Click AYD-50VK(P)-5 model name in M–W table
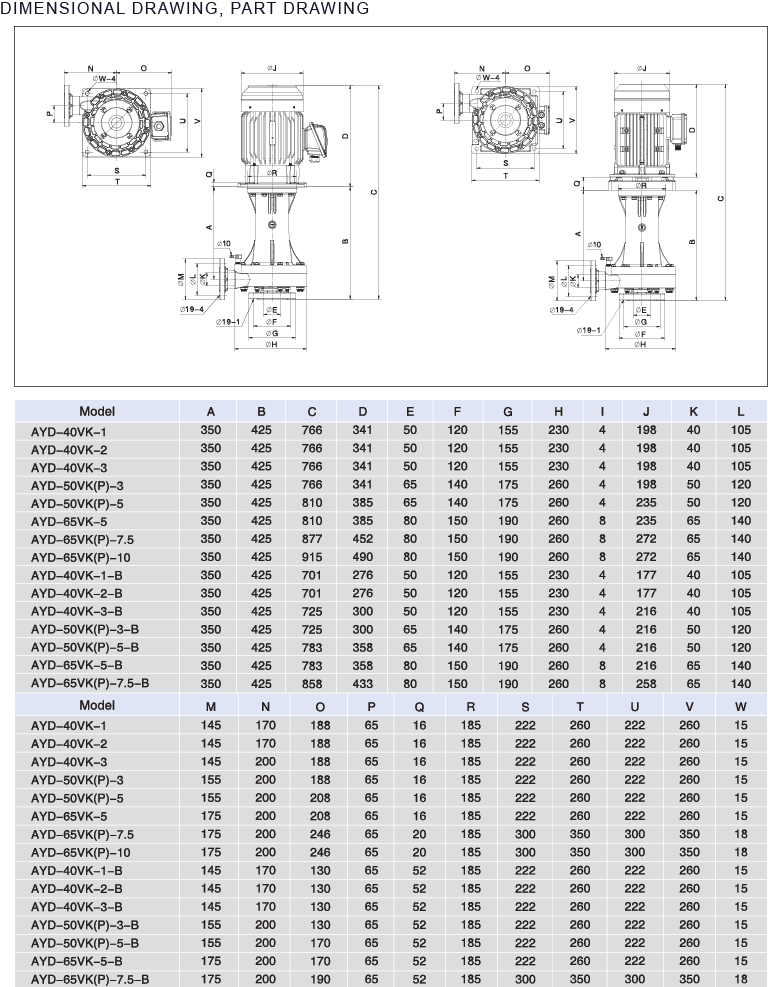Image resolution: width=768 pixels, height=987 pixels. click(77, 798)
